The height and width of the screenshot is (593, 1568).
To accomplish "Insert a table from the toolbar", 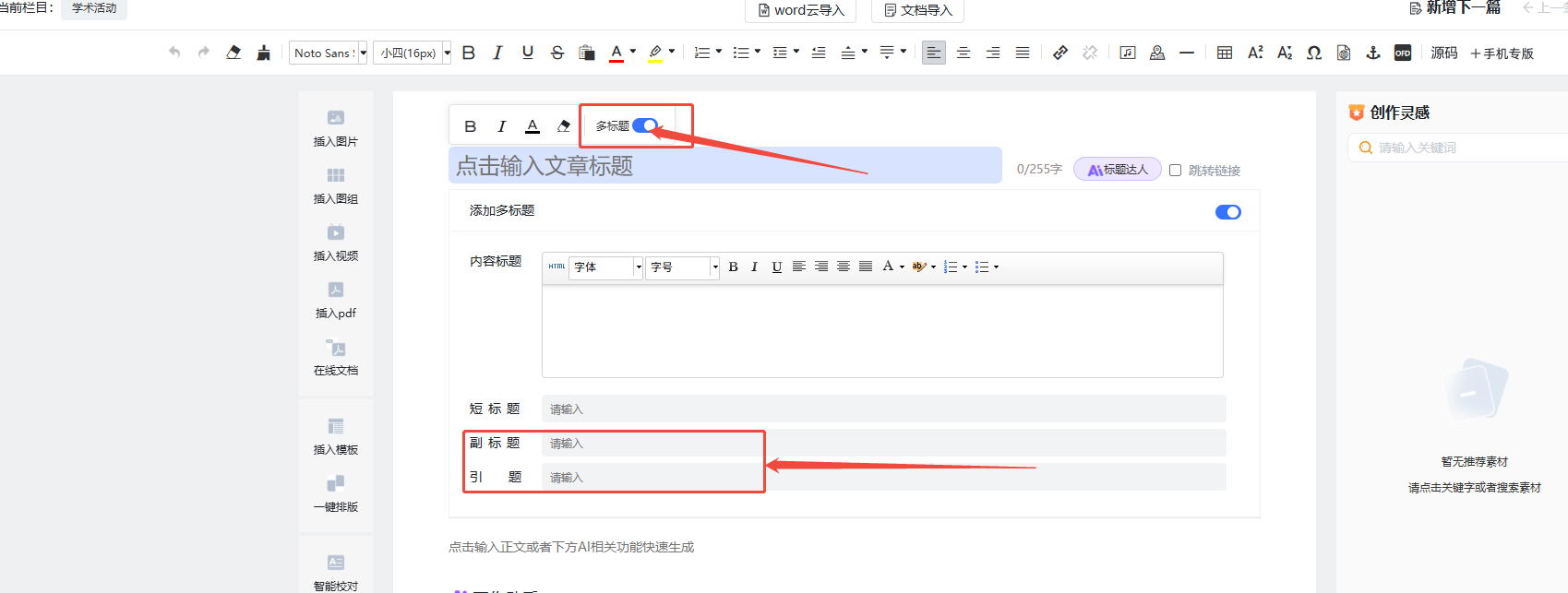I will 1225,53.
